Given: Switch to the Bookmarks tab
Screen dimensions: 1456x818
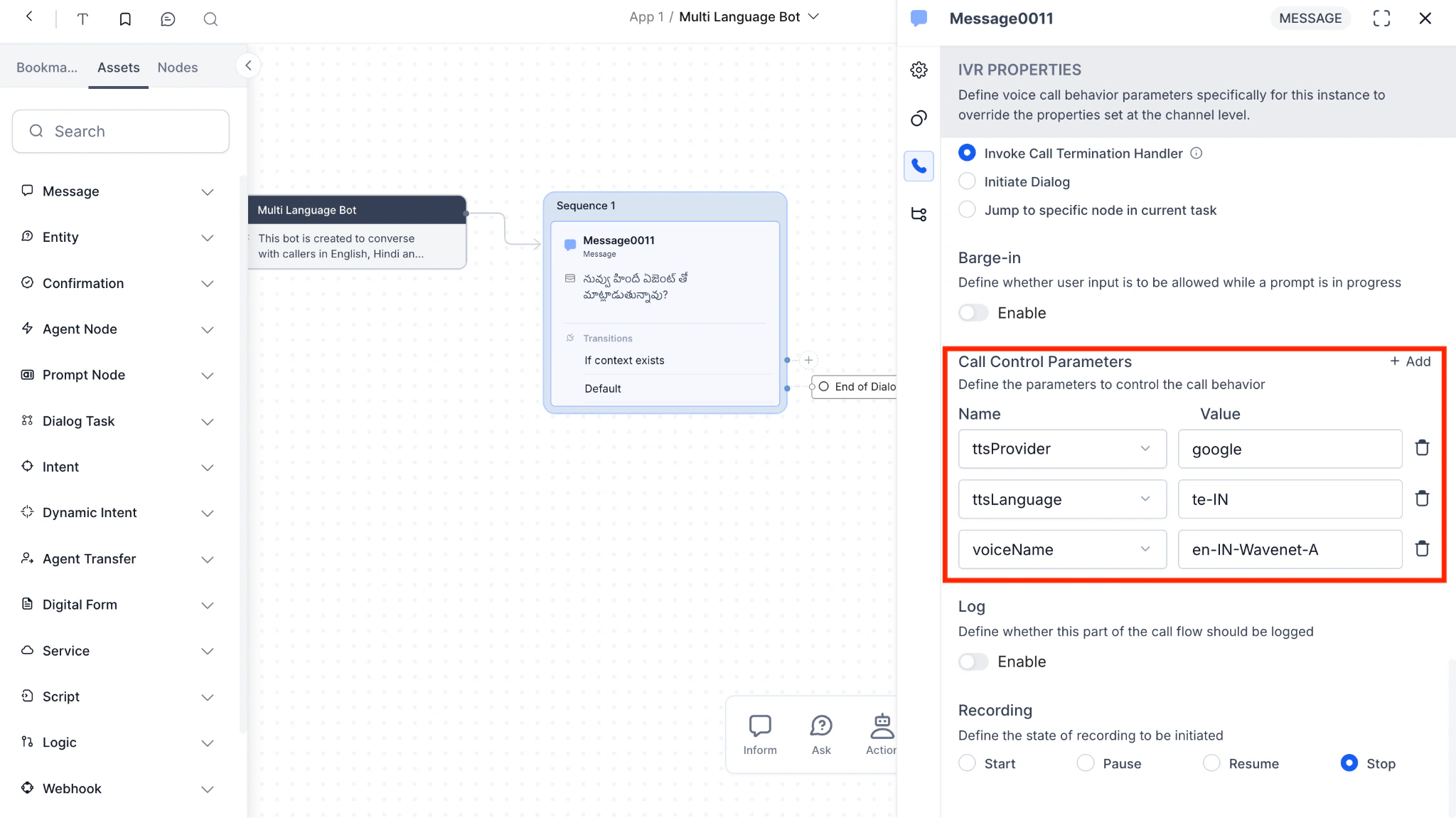Looking at the screenshot, I should [47, 68].
